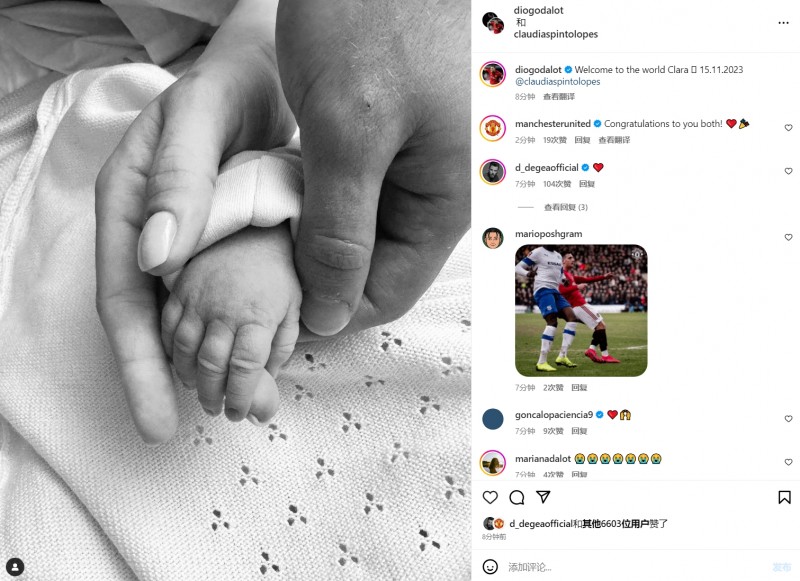Like the manchesterunited comment
The height and width of the screenshot is (581, 800).
click(788, 128)
